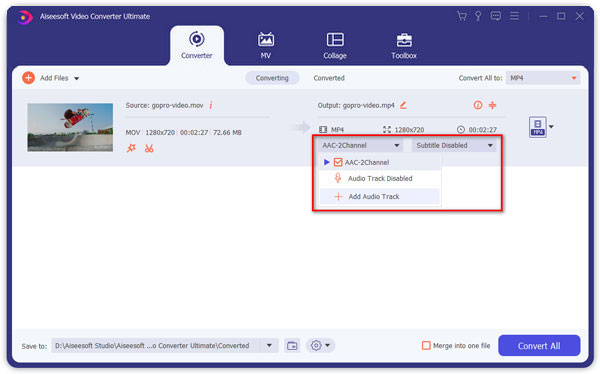Expand the Save to path dropdown
Image resolution: width=600 pixels, height=374 pixels.
[269, 346]
